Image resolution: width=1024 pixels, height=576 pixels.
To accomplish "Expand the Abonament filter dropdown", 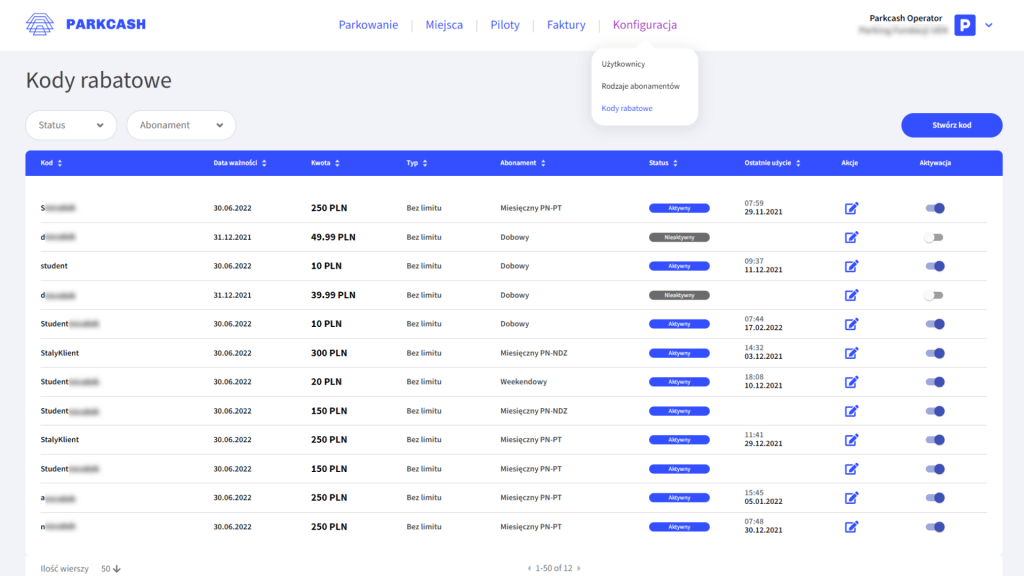I will click(x=180, y=125).
